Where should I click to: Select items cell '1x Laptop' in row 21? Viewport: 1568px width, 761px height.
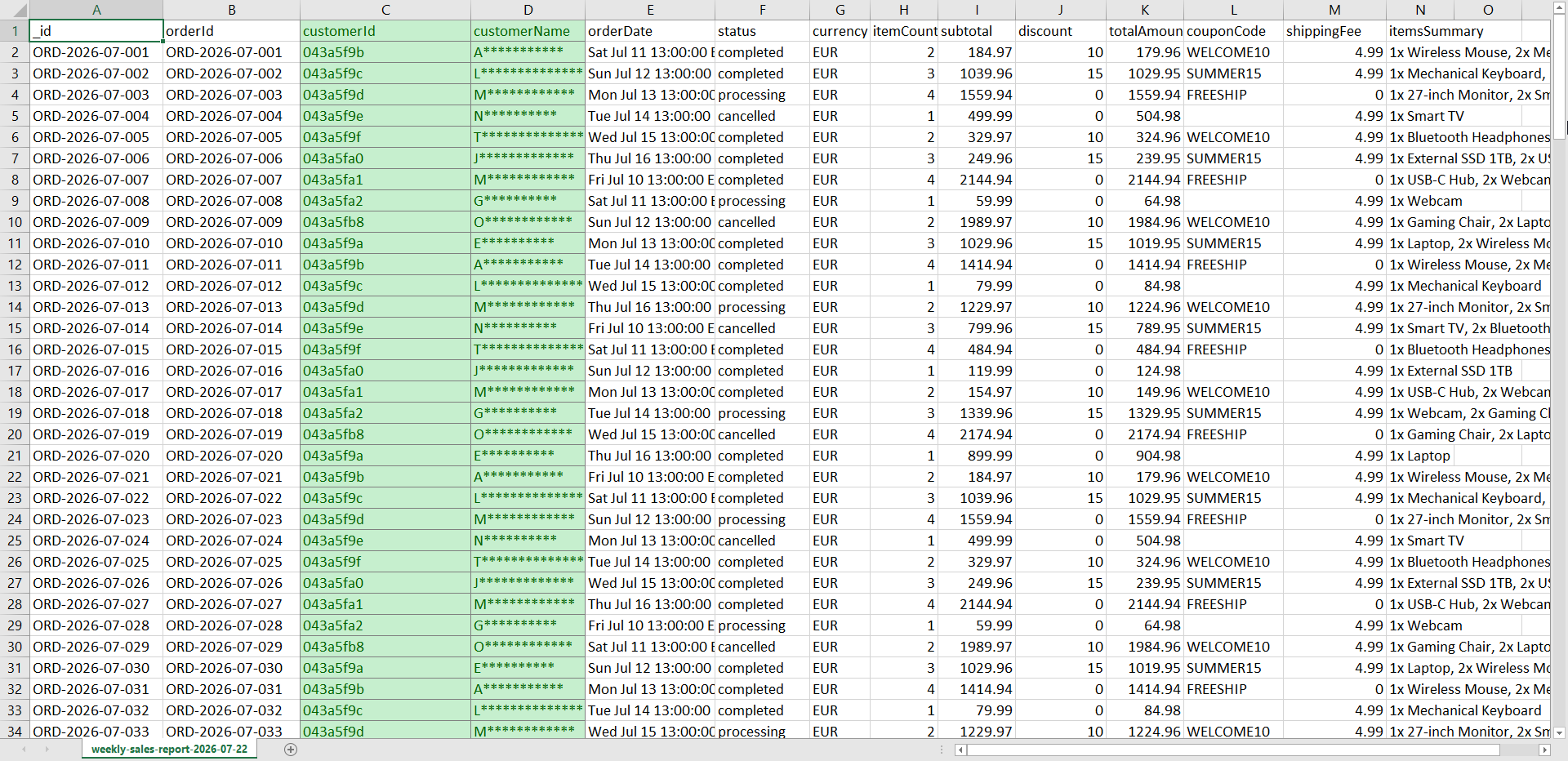tap(1420, 456)
